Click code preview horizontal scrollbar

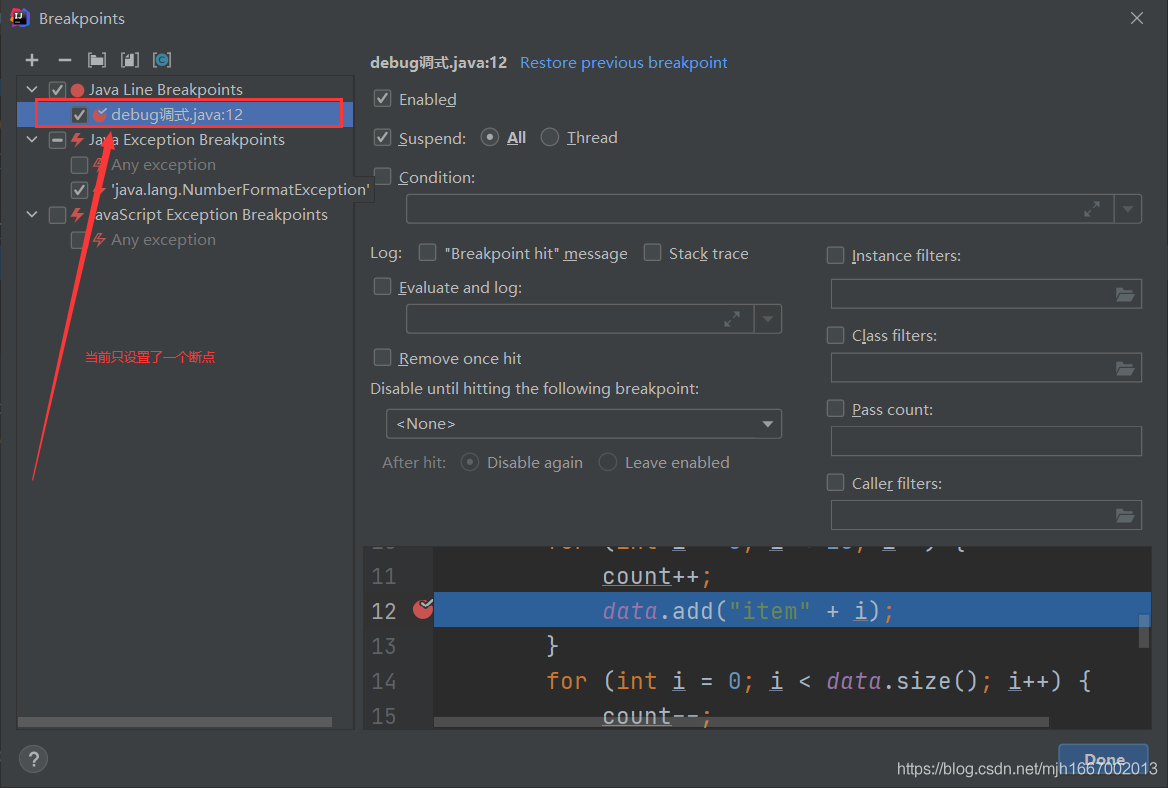(741, 722)
